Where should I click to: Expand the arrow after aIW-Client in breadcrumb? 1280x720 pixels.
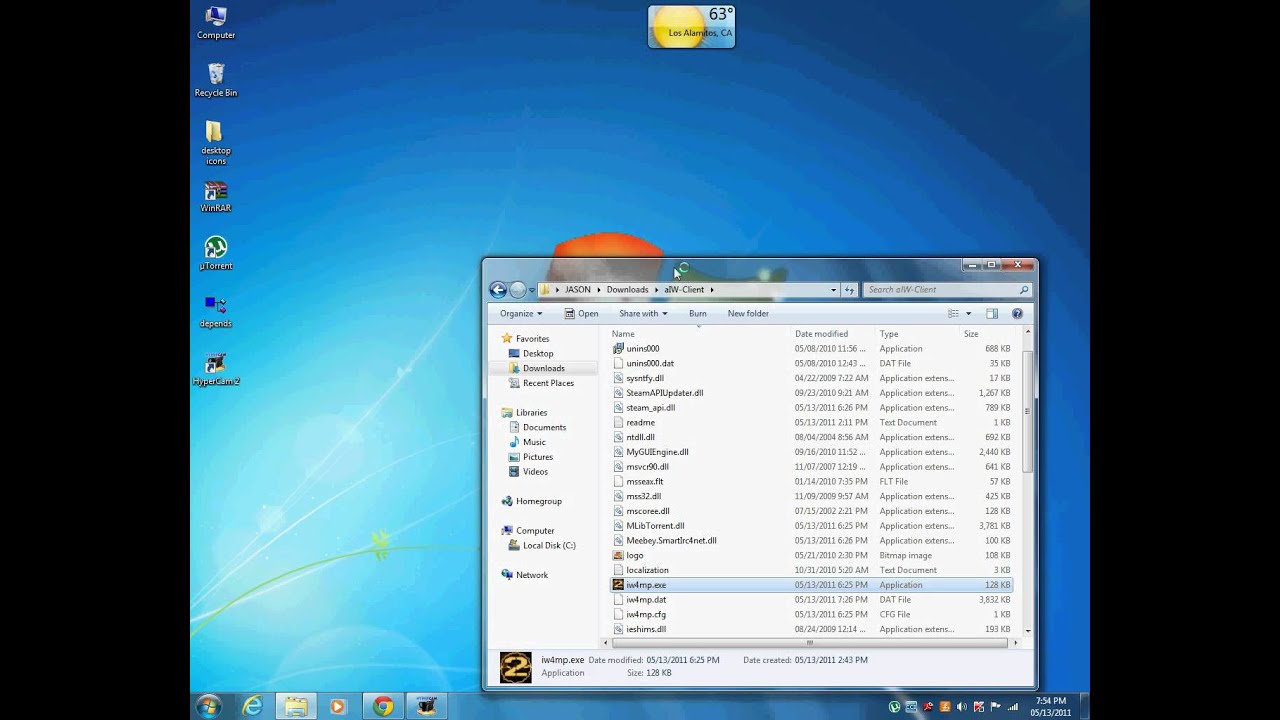(x=712, y=290)
